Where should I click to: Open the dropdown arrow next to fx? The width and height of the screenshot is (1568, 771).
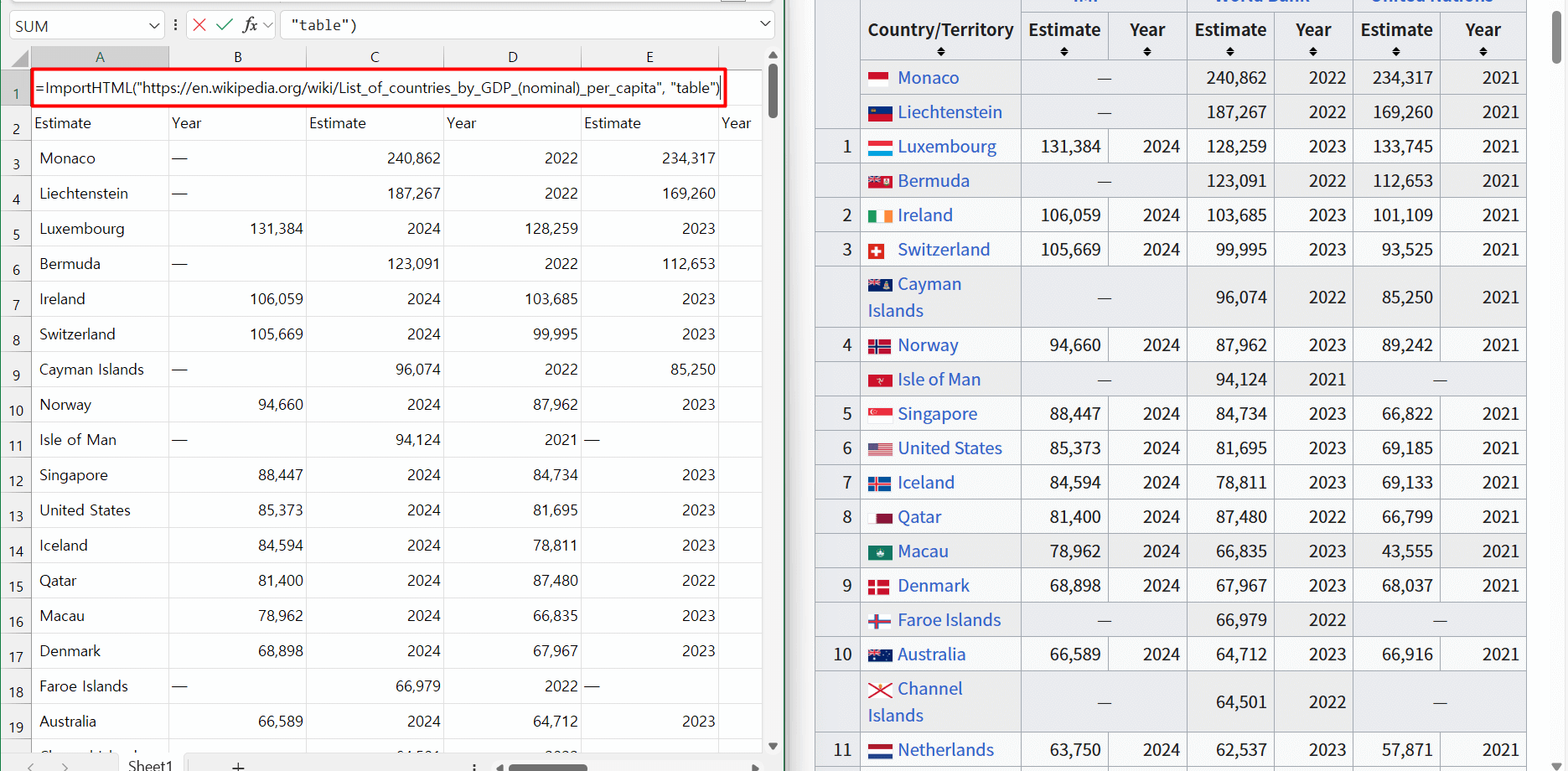[x=268, y=25]
